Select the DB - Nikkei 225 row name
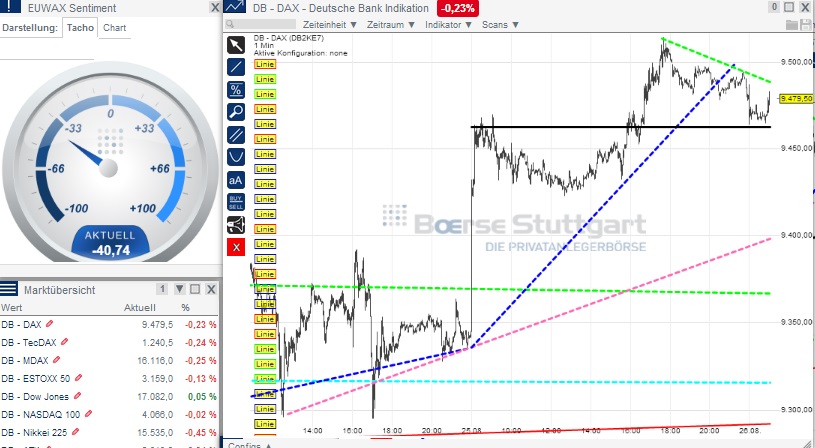 point(34,432)
